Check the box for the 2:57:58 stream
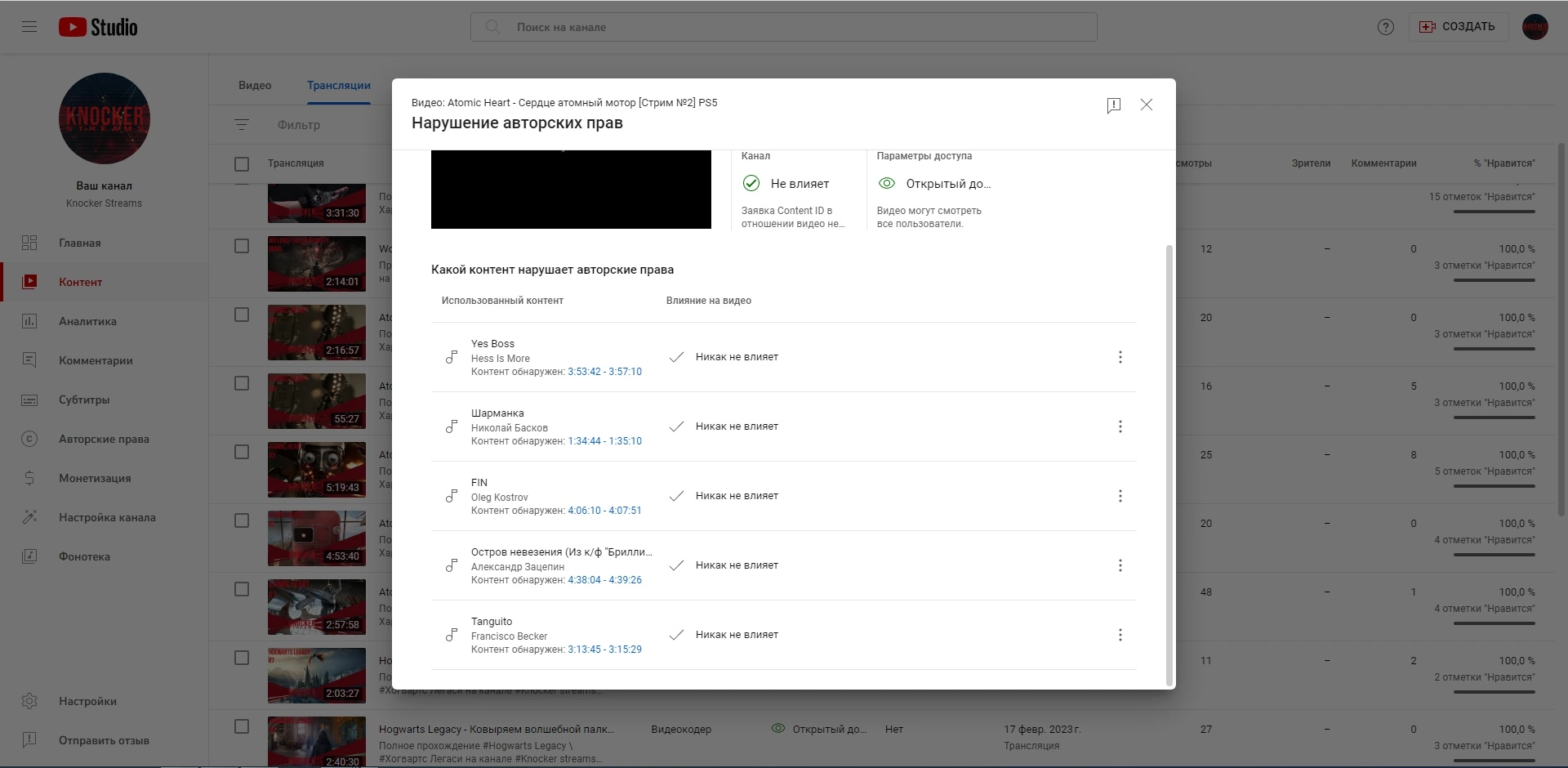 tap(242, 589)
